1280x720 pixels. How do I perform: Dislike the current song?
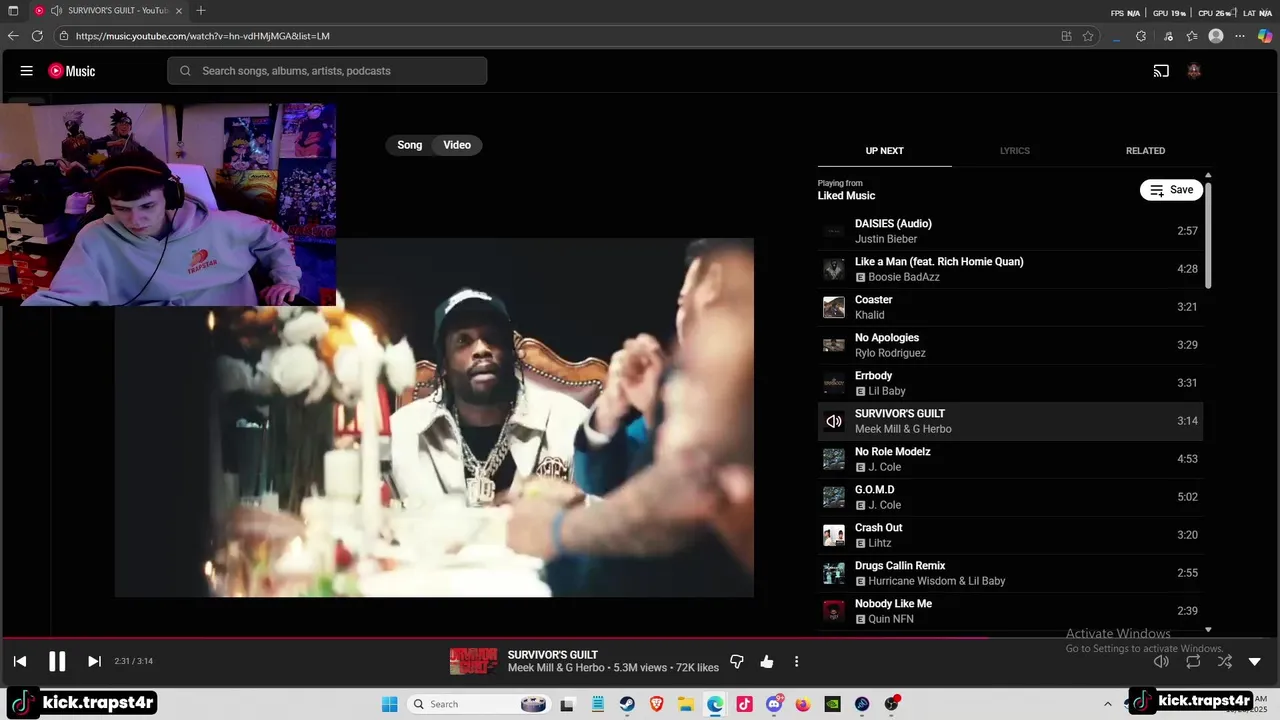tap(737, 661)
